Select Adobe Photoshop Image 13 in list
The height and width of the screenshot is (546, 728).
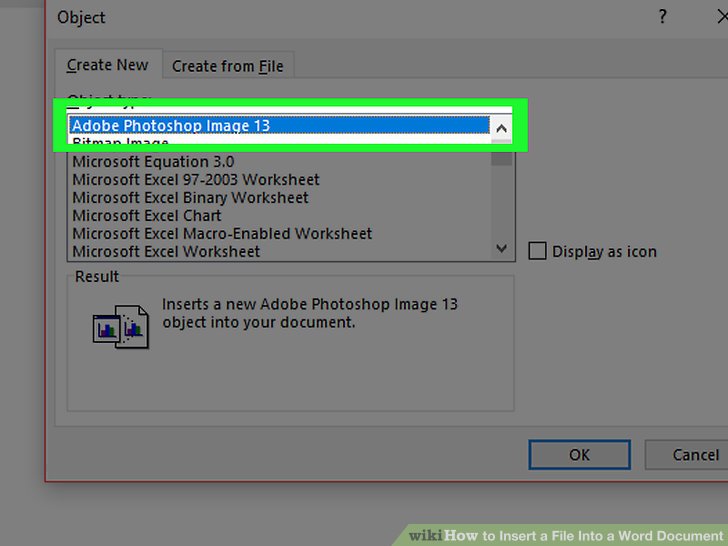(279, 125)
